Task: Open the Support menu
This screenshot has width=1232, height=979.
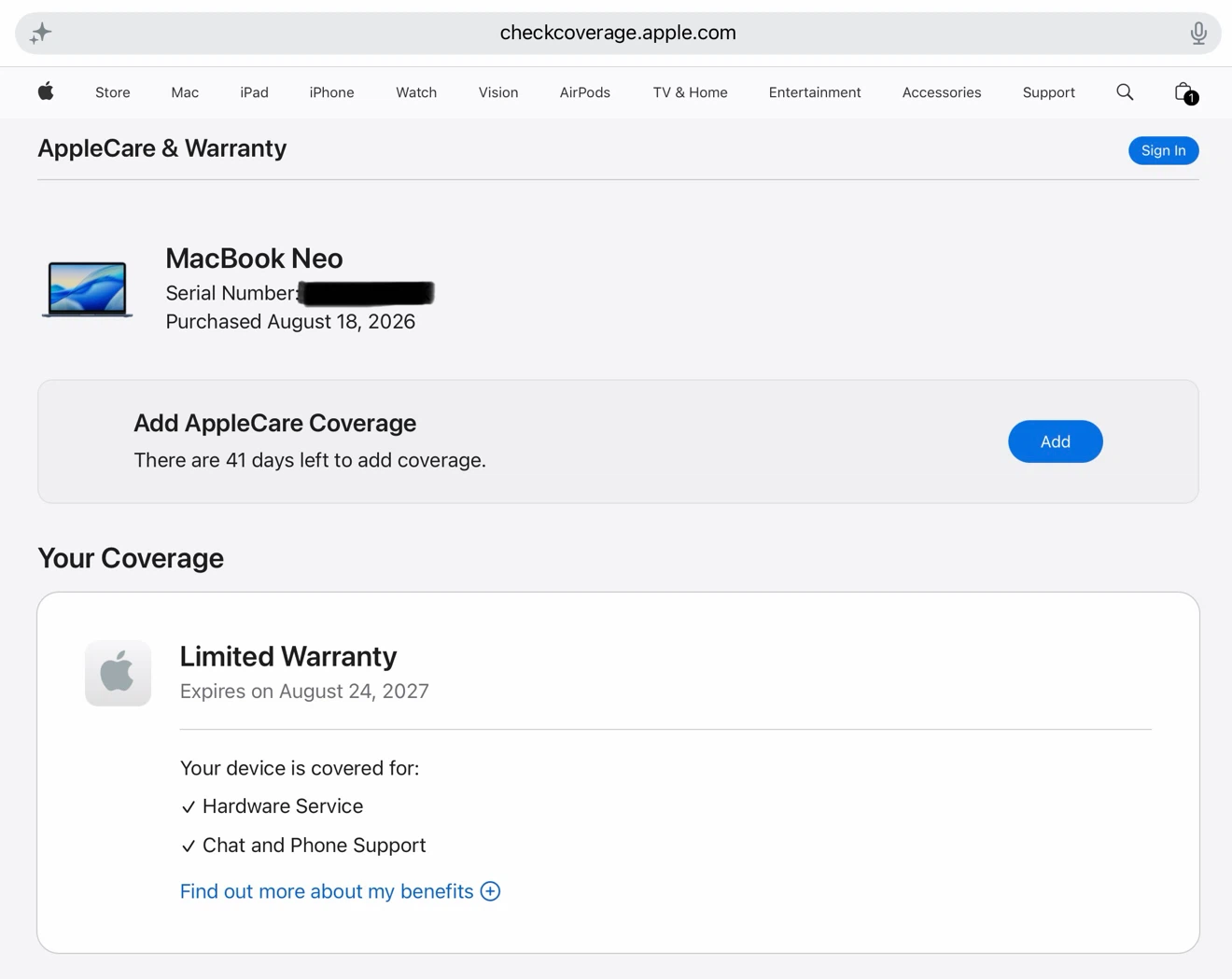Action: coord(1049,92)
